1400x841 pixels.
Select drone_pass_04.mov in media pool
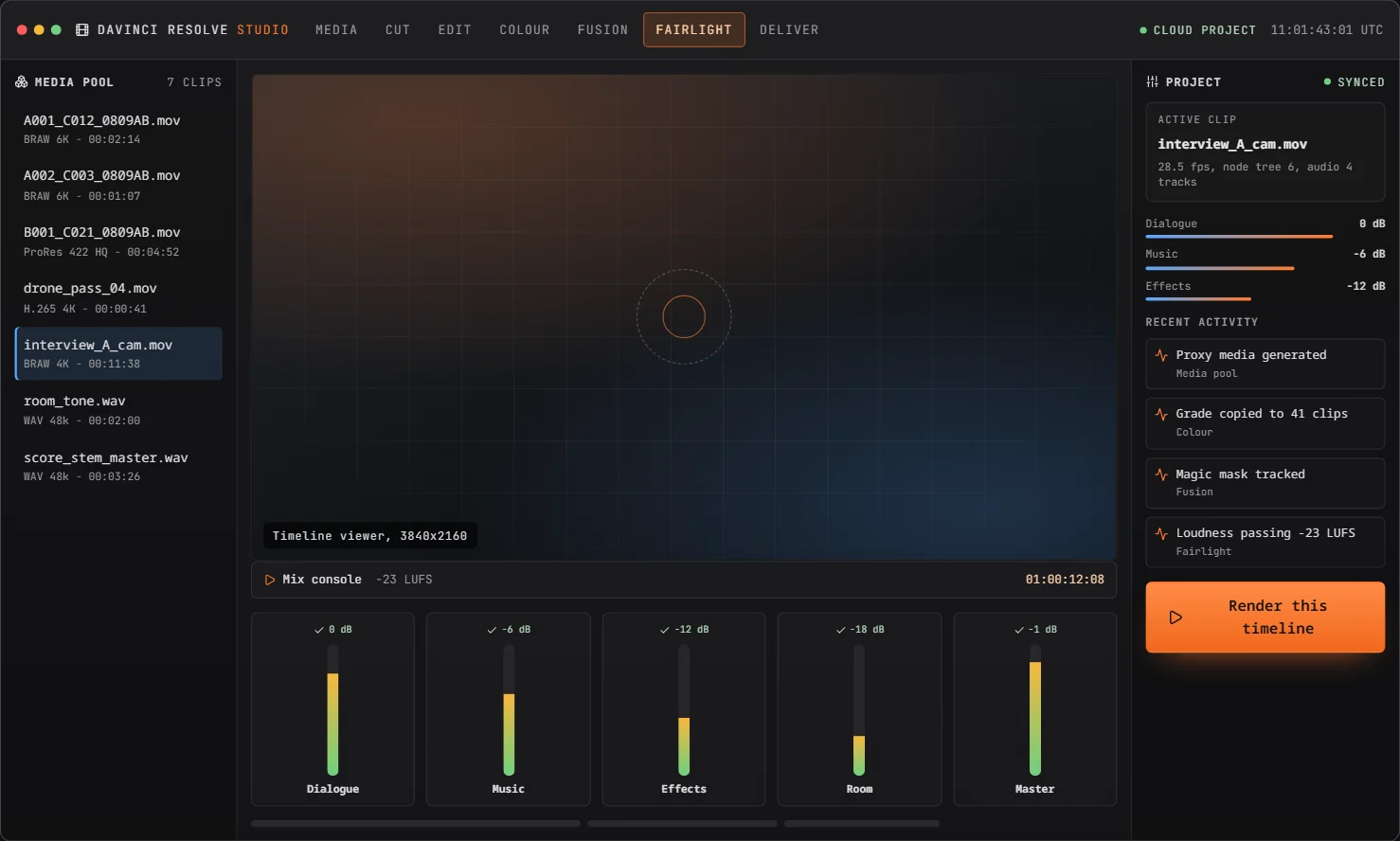[118, 298]
